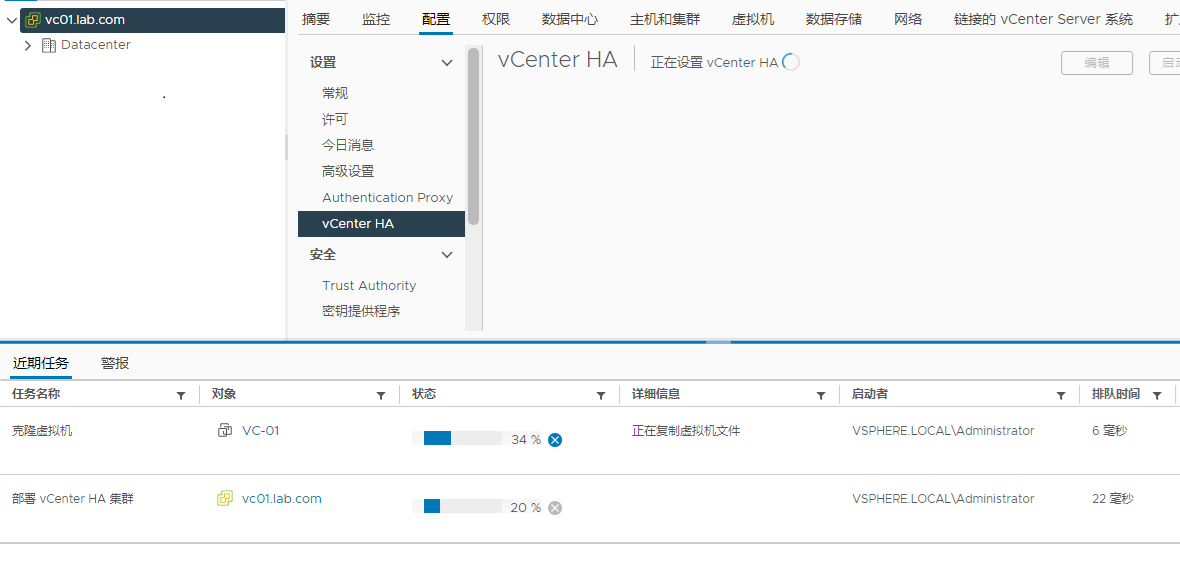
Task: Open the 网络 tab
Action: [908, 20]
